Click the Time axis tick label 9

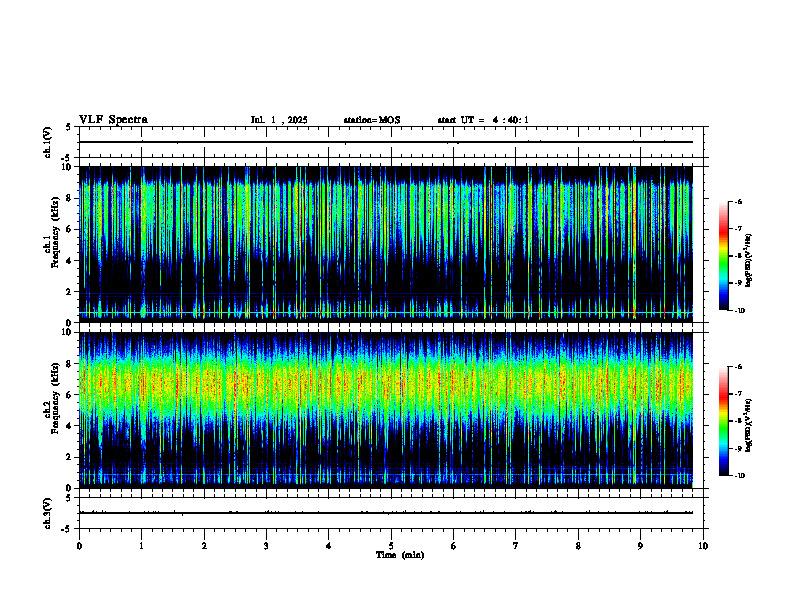640,546
